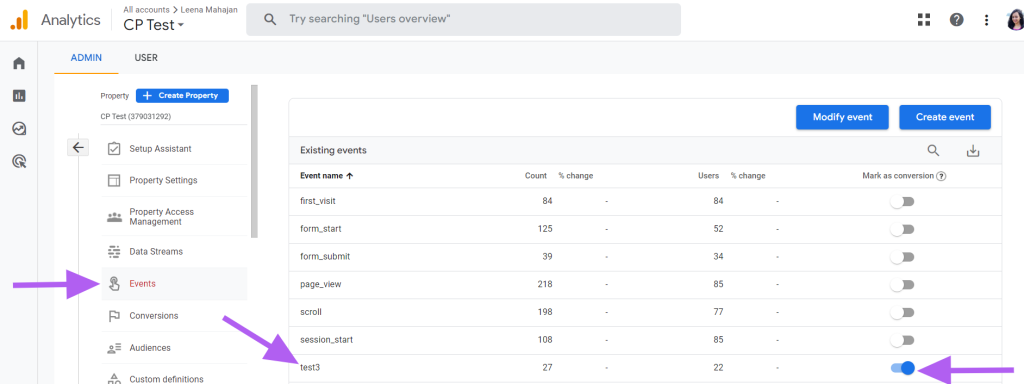Open the Explore icon in left rail
This screenshot has width=1024, height=384.
click(19, 129)
